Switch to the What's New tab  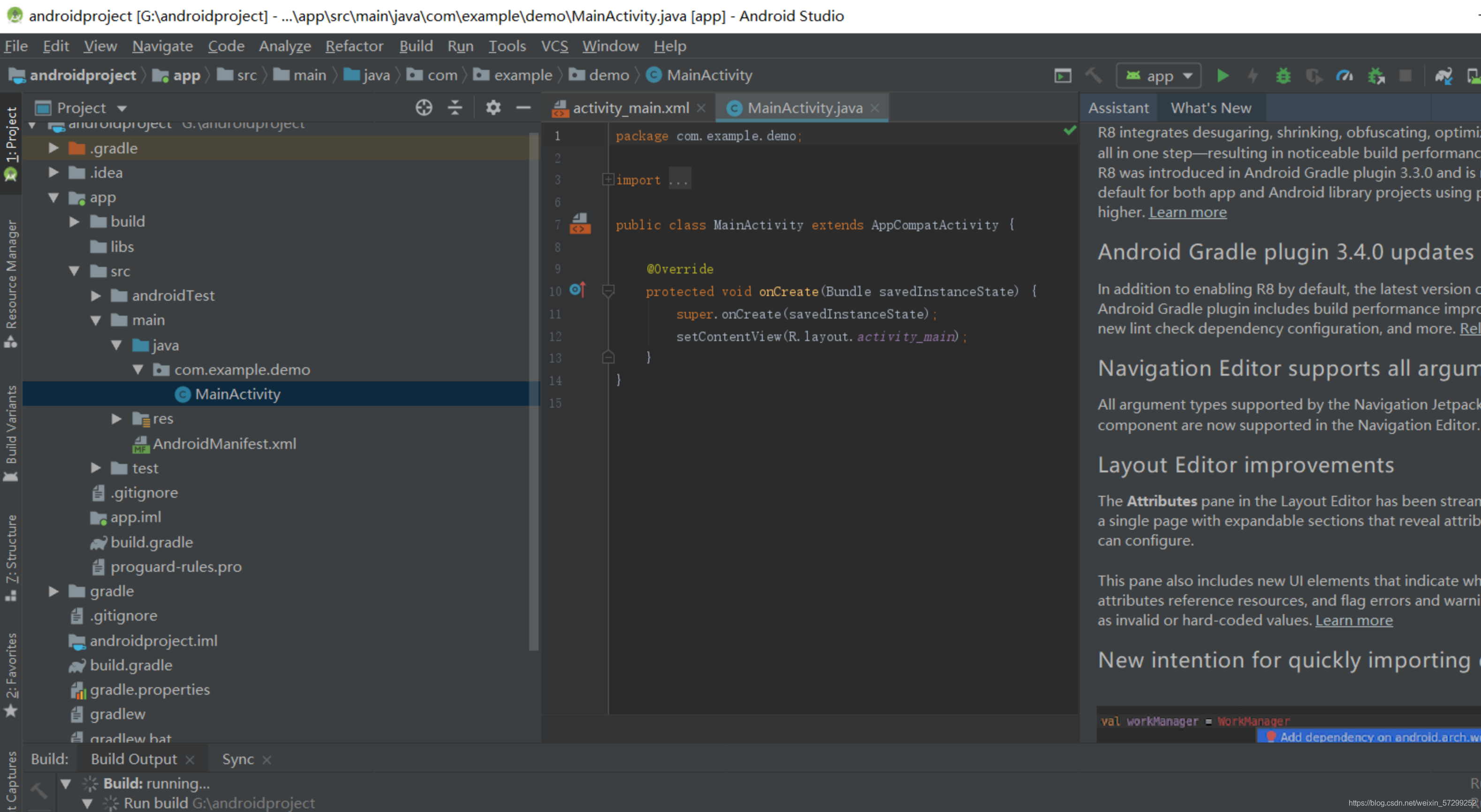pyautogui.click(x=1211, y=108)
